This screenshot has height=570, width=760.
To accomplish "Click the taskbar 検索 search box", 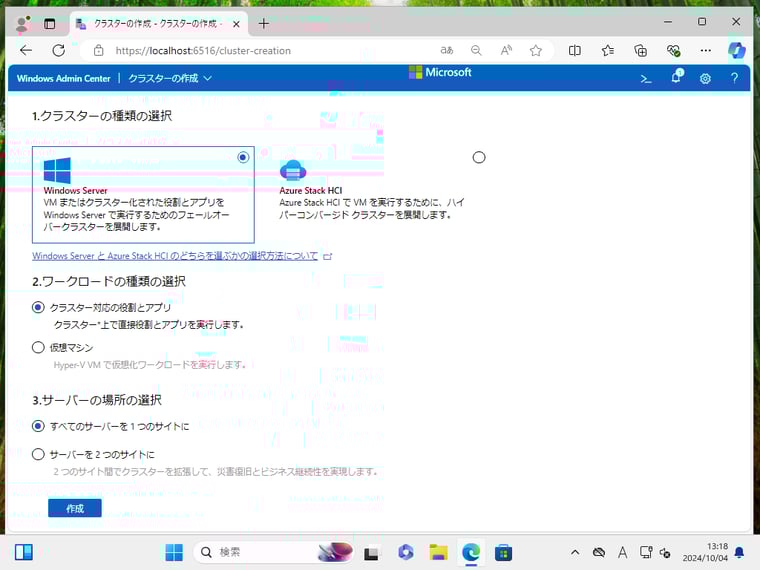I will (x=274, y=552).
